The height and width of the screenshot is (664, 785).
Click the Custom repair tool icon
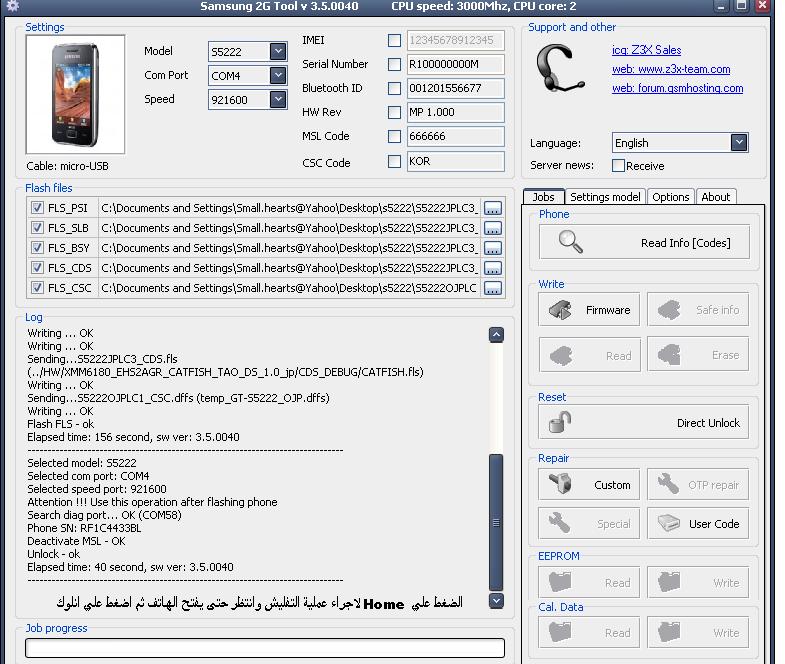(560, 484)
